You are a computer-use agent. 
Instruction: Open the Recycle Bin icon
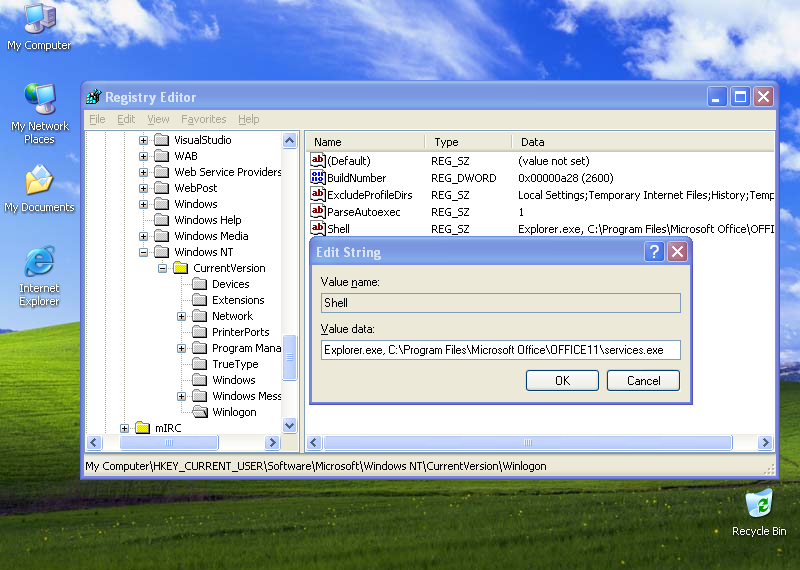[759, 512]
